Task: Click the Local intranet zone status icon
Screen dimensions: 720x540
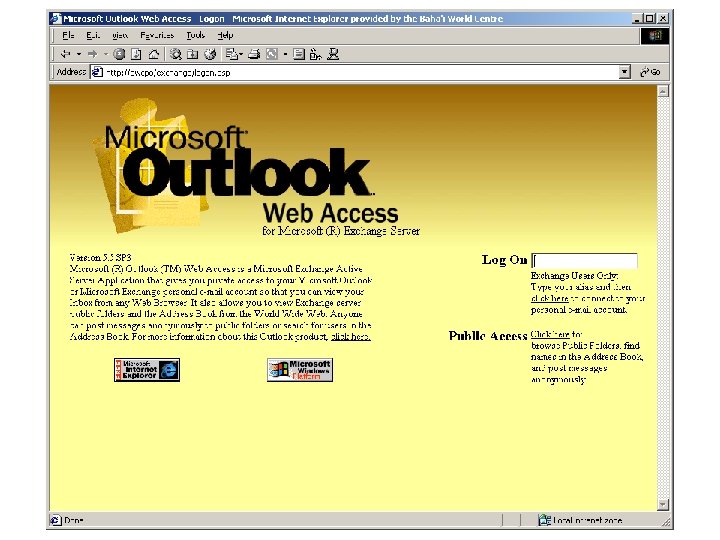Action: (x=545, y=520)
